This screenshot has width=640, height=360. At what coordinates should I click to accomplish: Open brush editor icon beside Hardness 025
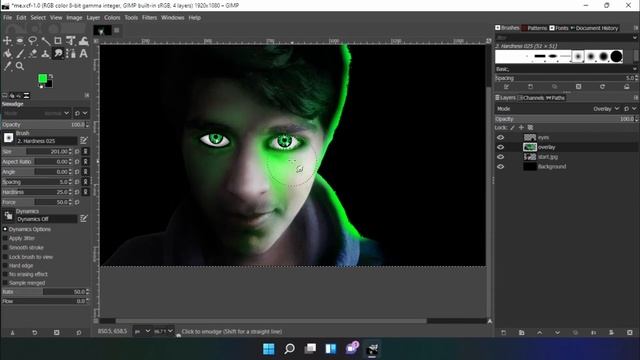pos(84,140)
